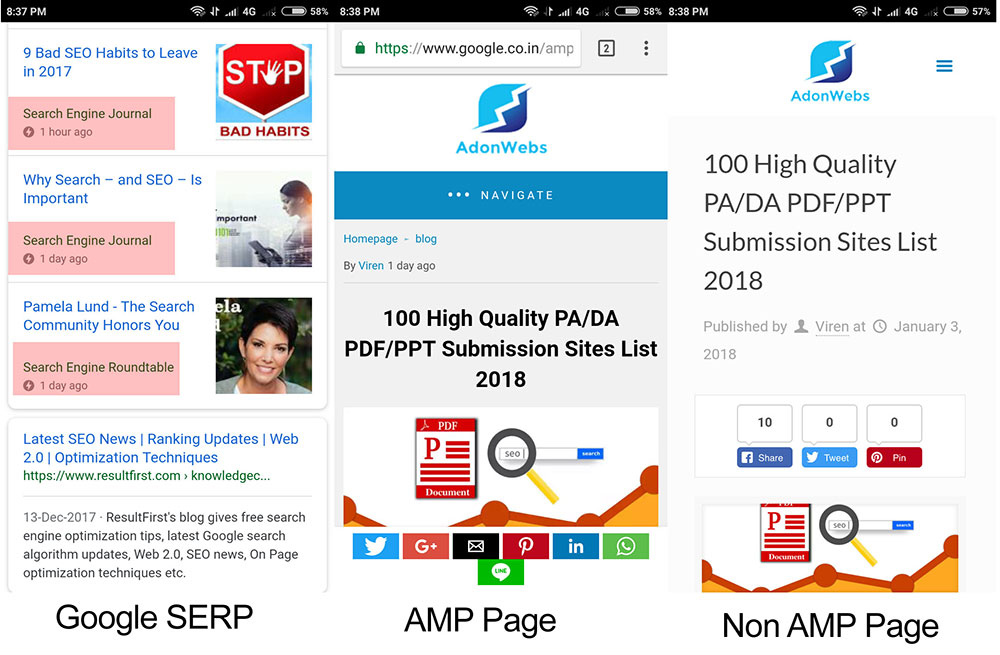Viewport: 1000px width, 655px height.
Task: Open the Pamela Lund portrait thumbnail
Action: (263, 346)
